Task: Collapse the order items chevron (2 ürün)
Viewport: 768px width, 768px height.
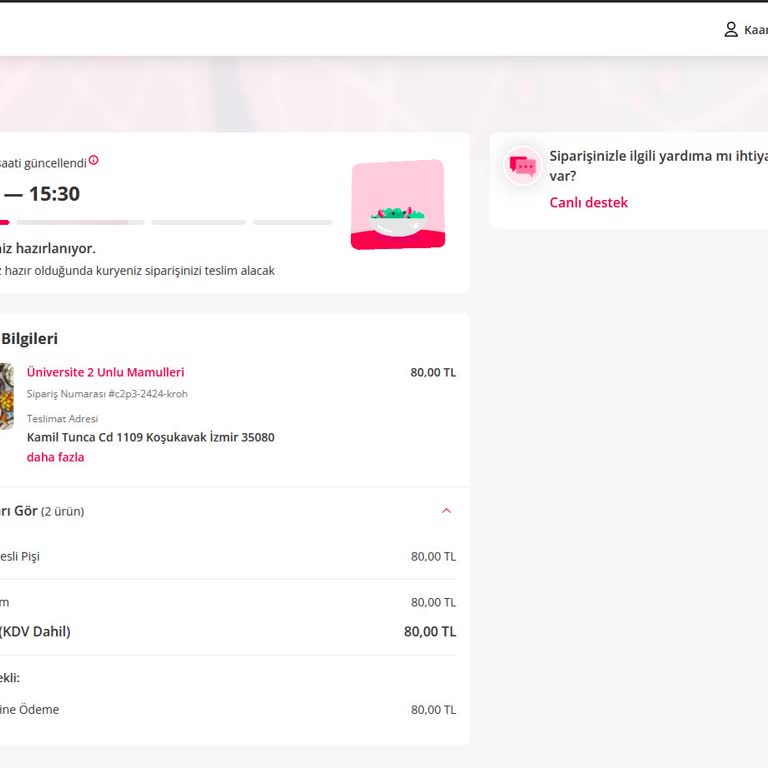Action: [446, 511]
